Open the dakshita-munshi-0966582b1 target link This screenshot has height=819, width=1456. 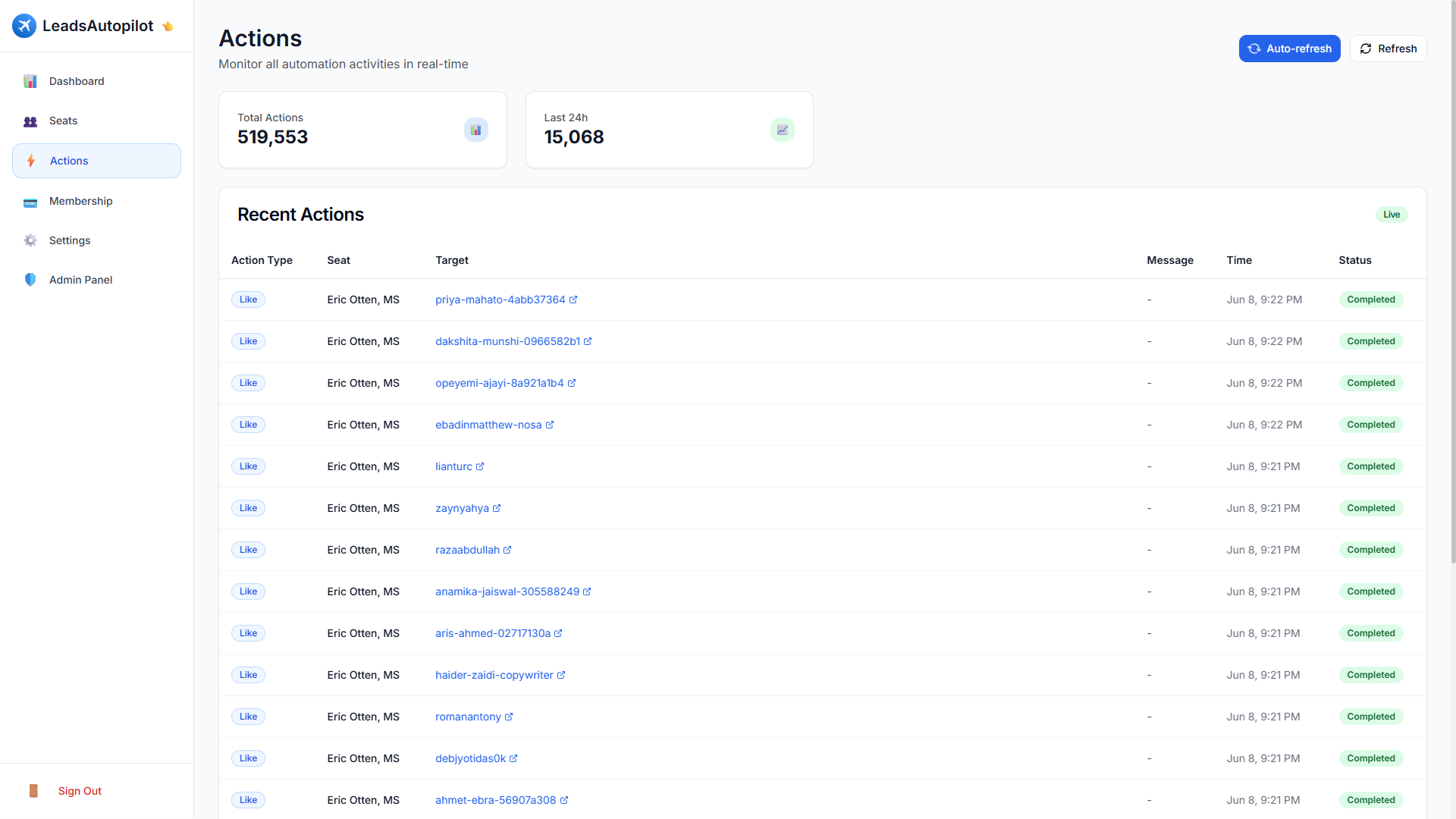(507, 341)
